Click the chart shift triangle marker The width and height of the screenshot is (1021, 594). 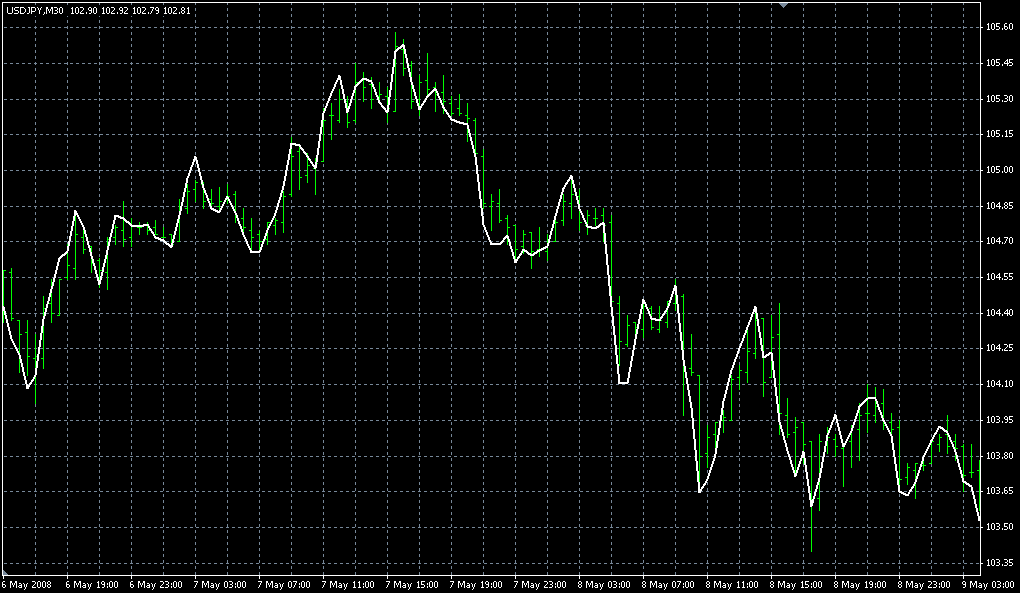click(x=785, y=6)
